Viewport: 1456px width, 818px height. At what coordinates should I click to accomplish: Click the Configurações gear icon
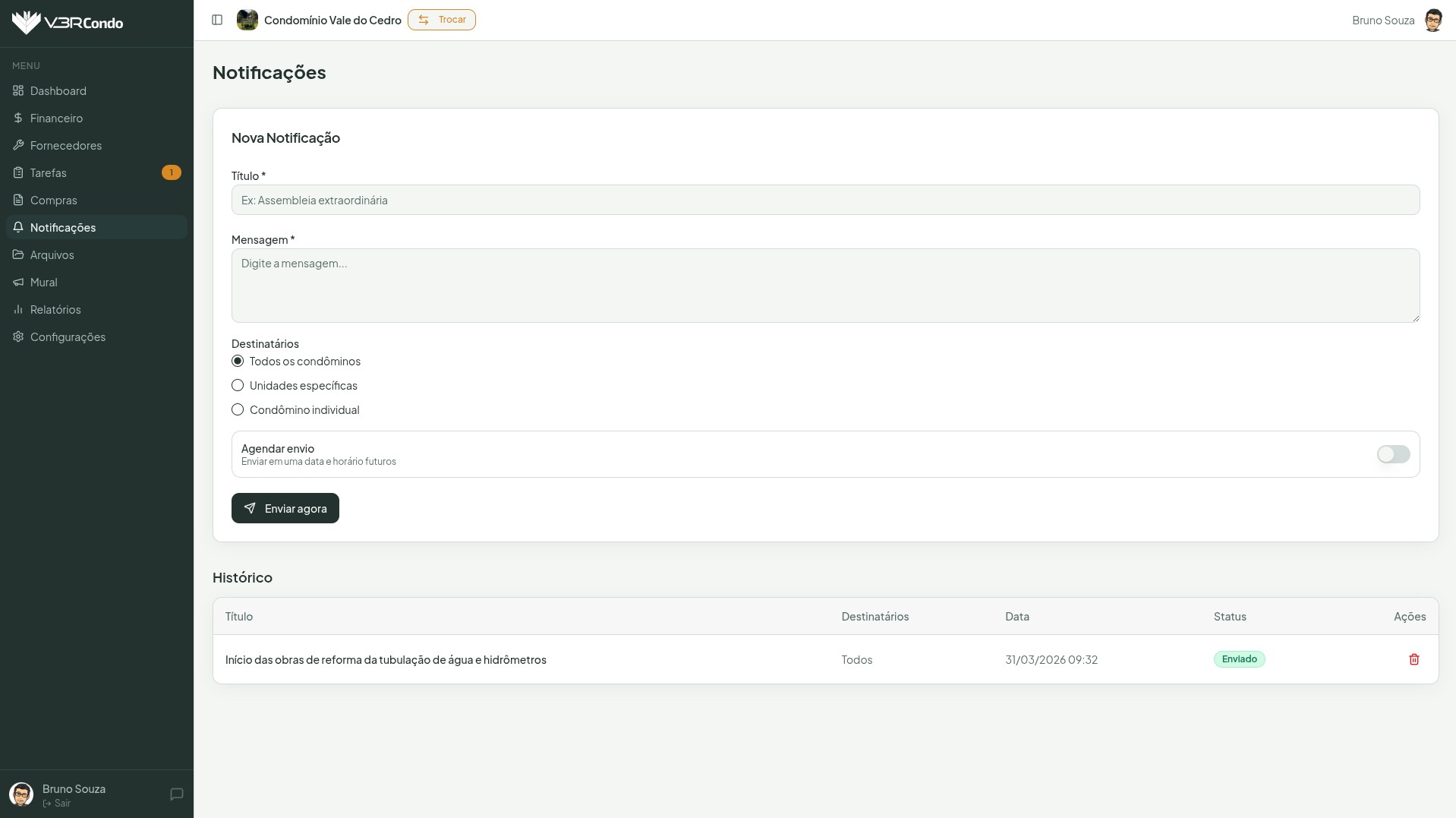click(18, 336)
